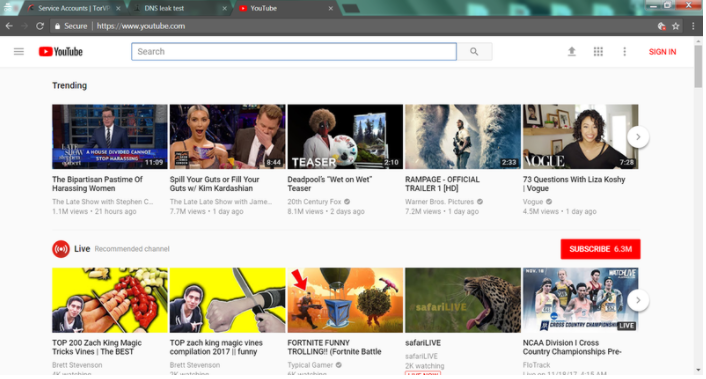Open title TOP 200 Zach King Magic Tricks

tap(97, 347)
